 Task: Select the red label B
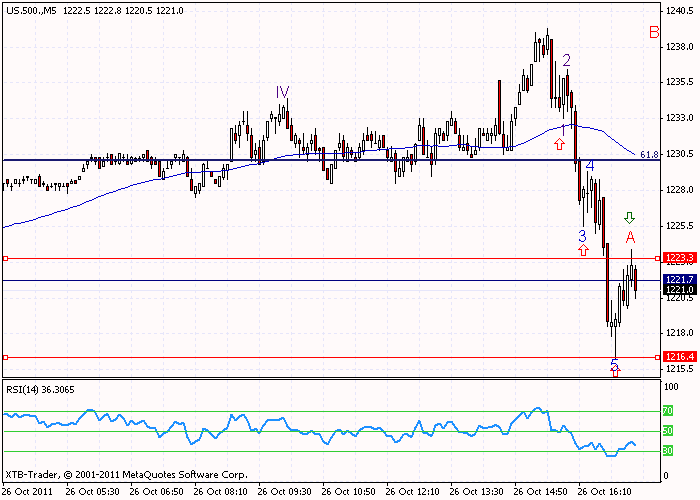pyautogui.click(x=654, y=32)
